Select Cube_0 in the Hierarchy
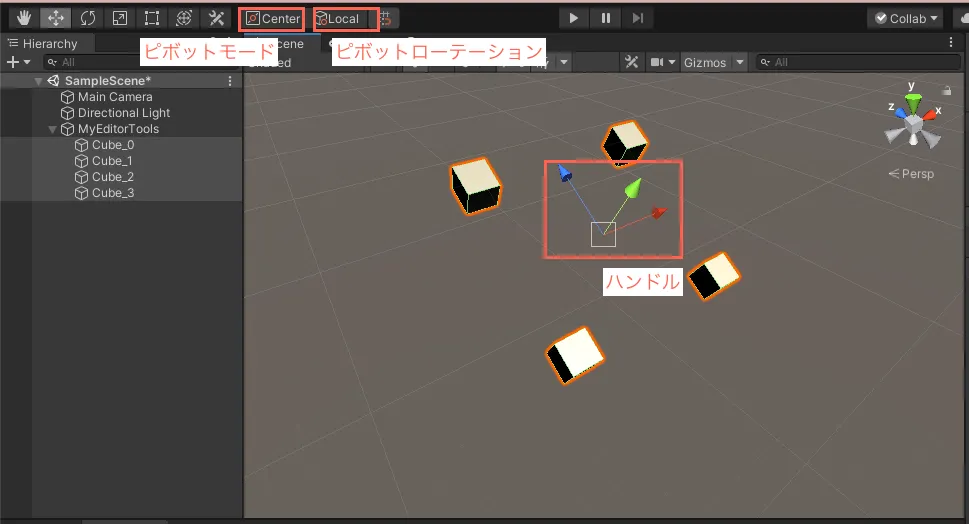Viewport: 969px width, 524px height. pos(113,145)
